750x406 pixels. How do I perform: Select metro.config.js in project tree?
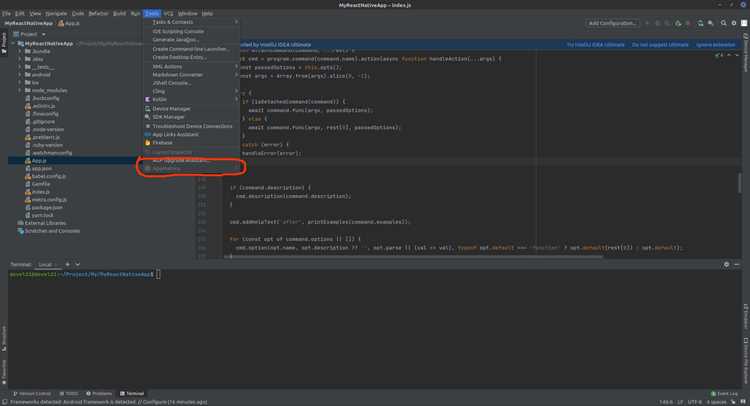coord(49,199)
